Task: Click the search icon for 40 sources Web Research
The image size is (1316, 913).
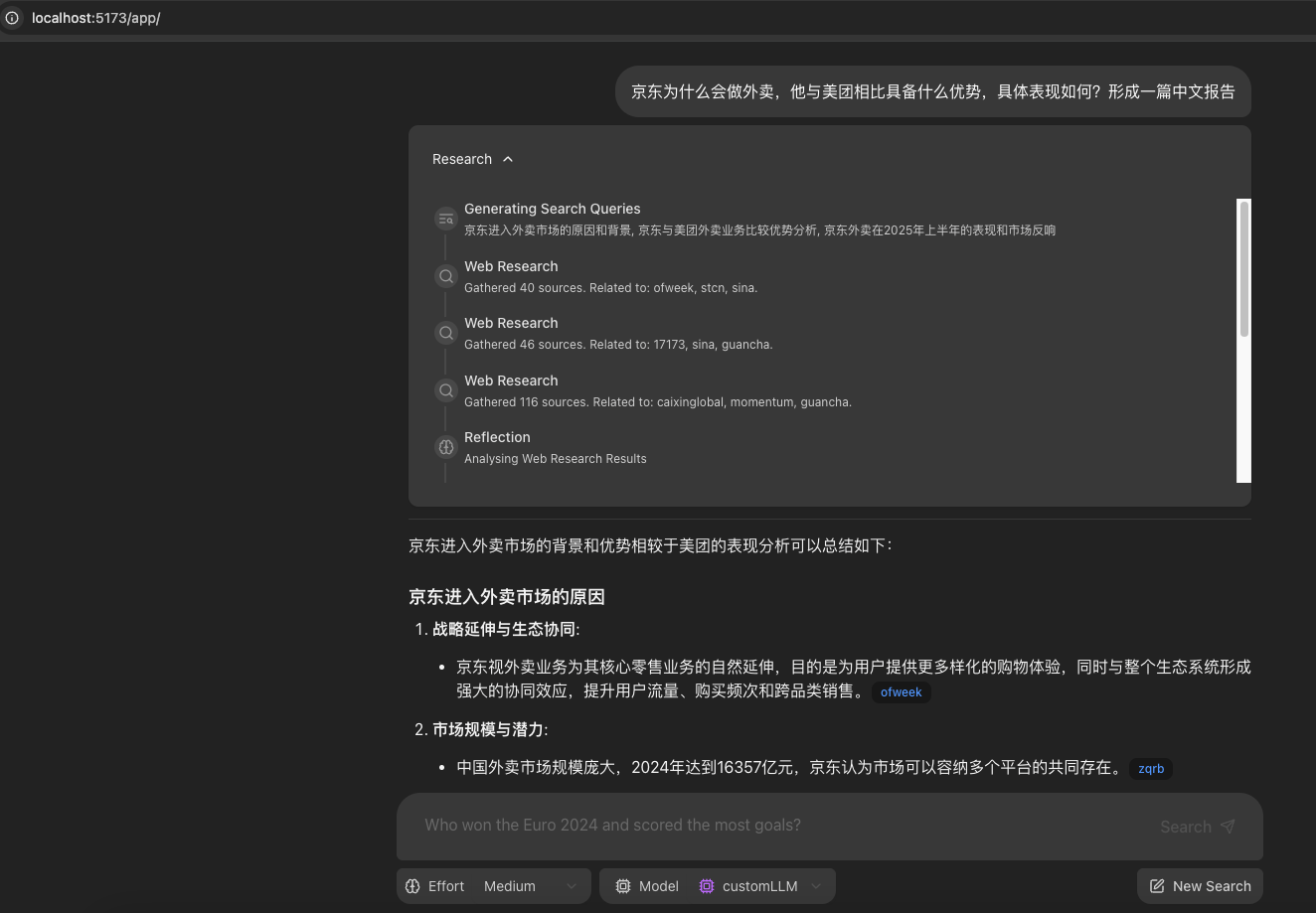Action: coord(446,276)
